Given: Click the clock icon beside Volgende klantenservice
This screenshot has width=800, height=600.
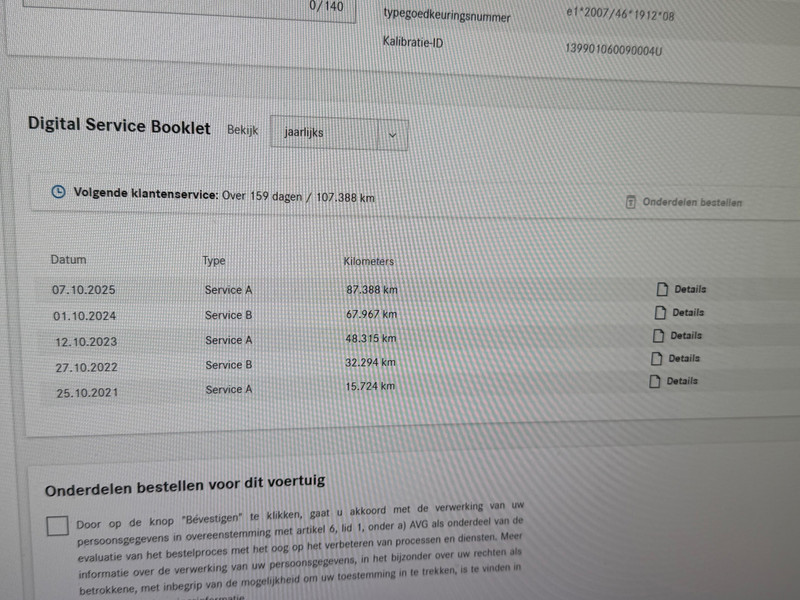Looking at the screenshot, I should [x=59, y=191].
